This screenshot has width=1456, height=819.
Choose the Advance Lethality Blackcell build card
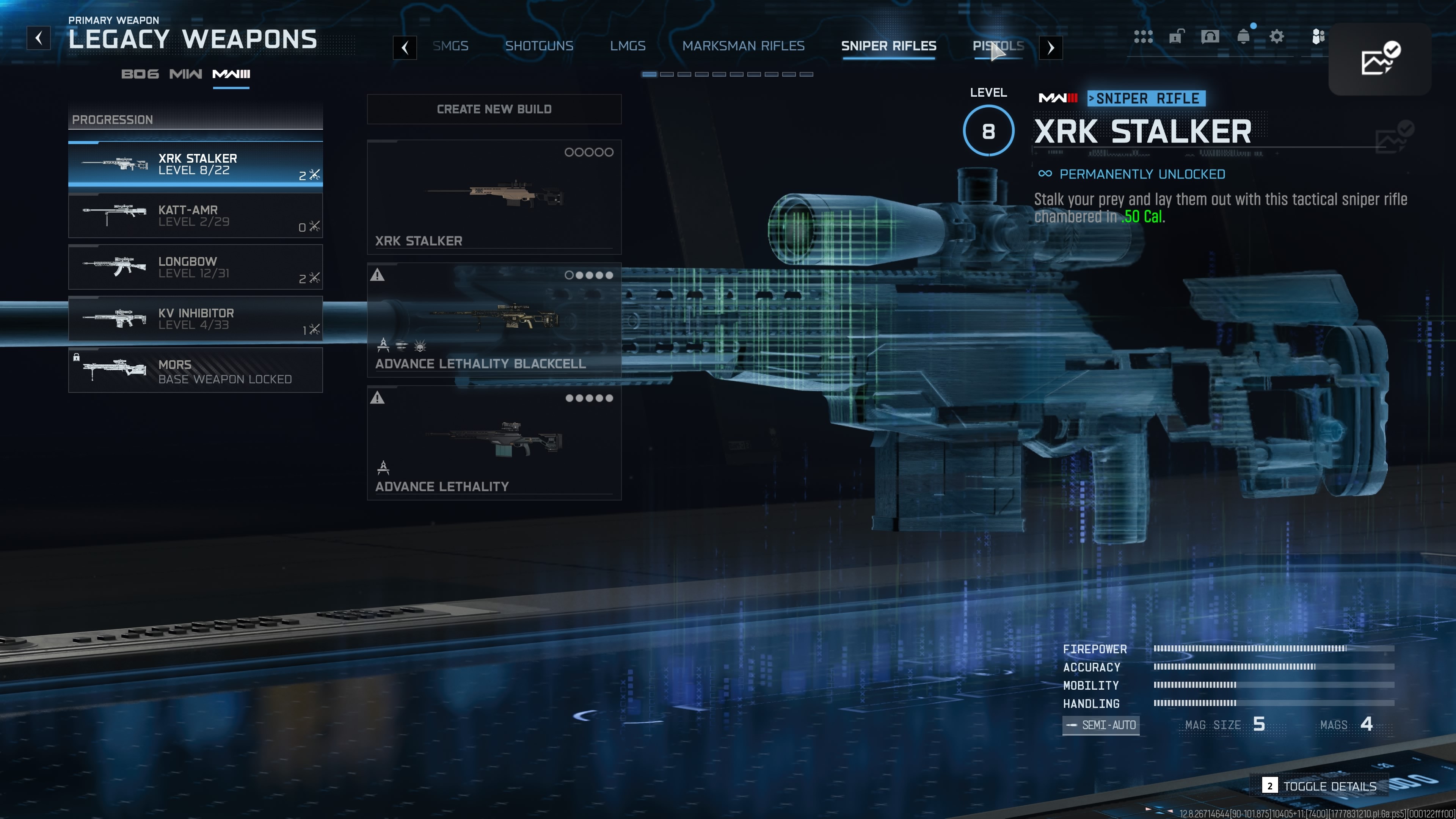pos(494,320)
